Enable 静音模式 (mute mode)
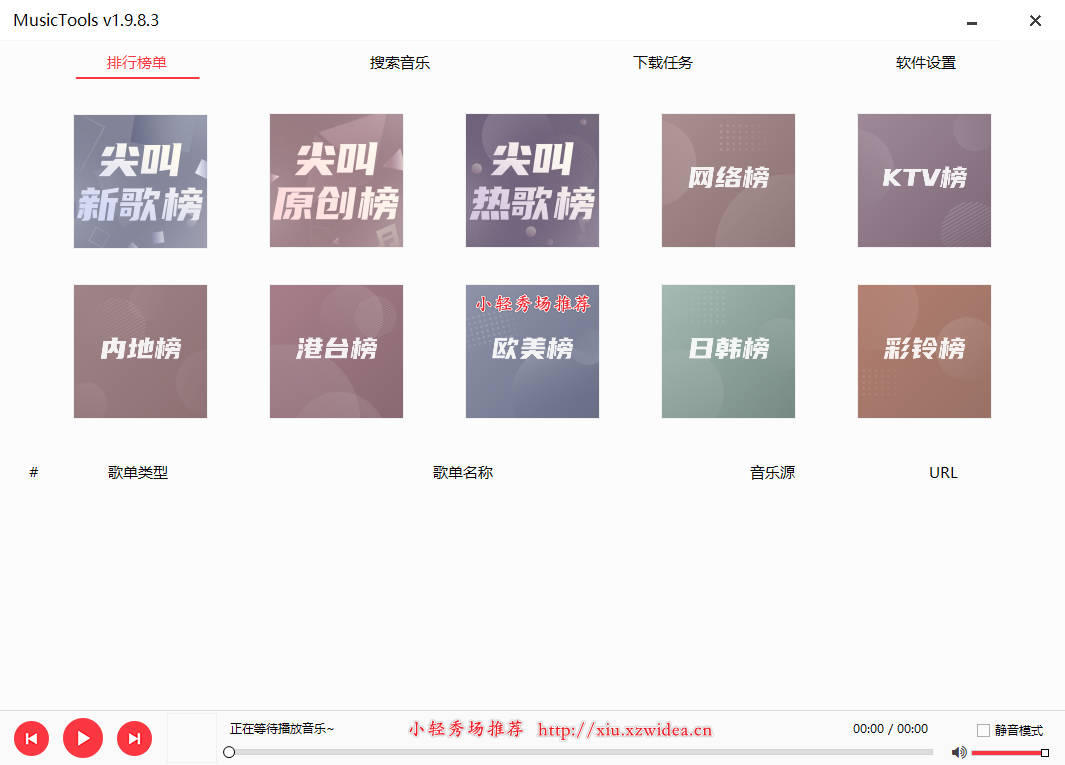The width and height of the screenshot is (1065, 765). pyautogui.click(x=983, y=730)
